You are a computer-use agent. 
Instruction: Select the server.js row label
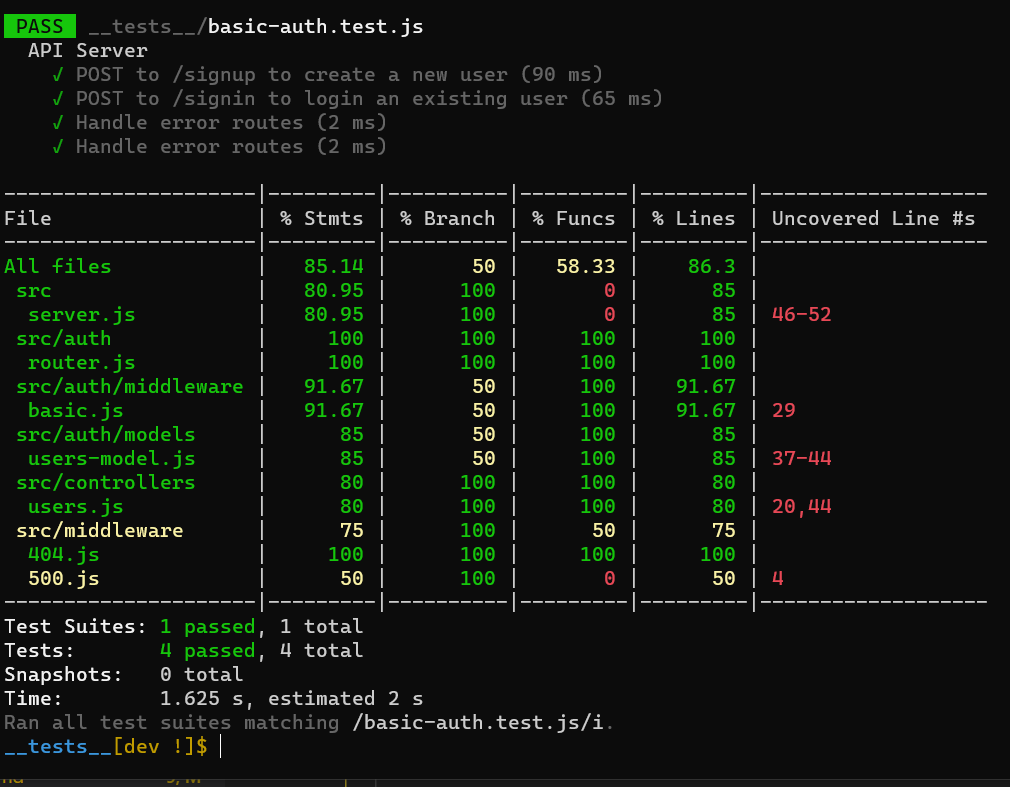pos(82,314)
